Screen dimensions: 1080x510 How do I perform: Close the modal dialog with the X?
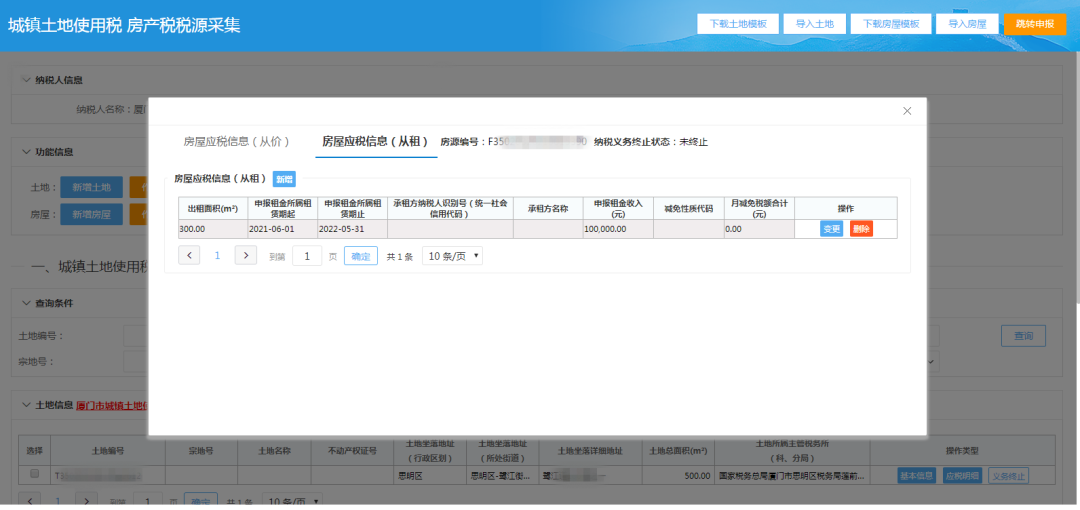(907, 111)
